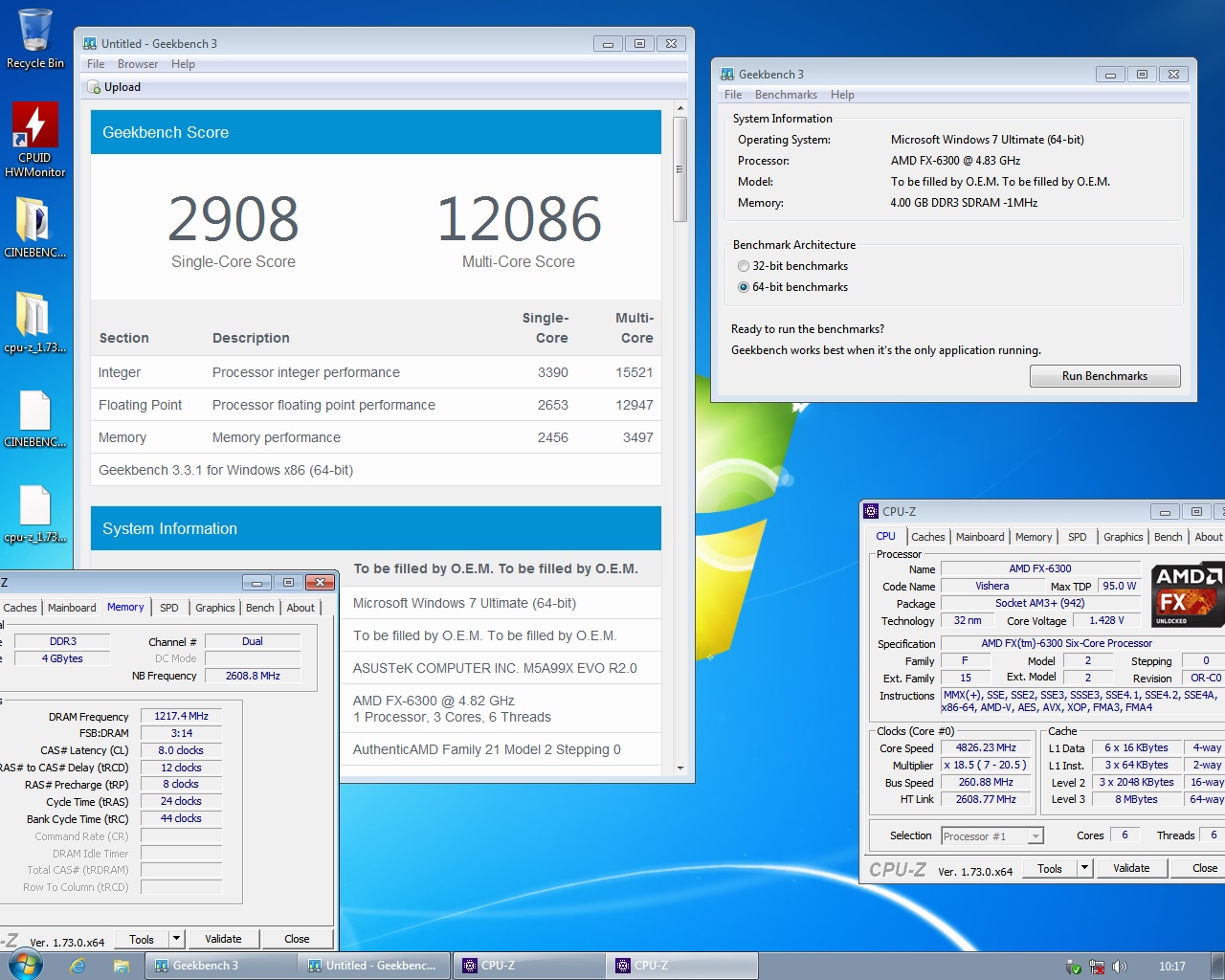The width and height of the screenshot is (1225, 980).
Task: Select 32-bit benchmarks radio button
Action: click(744, 266)
